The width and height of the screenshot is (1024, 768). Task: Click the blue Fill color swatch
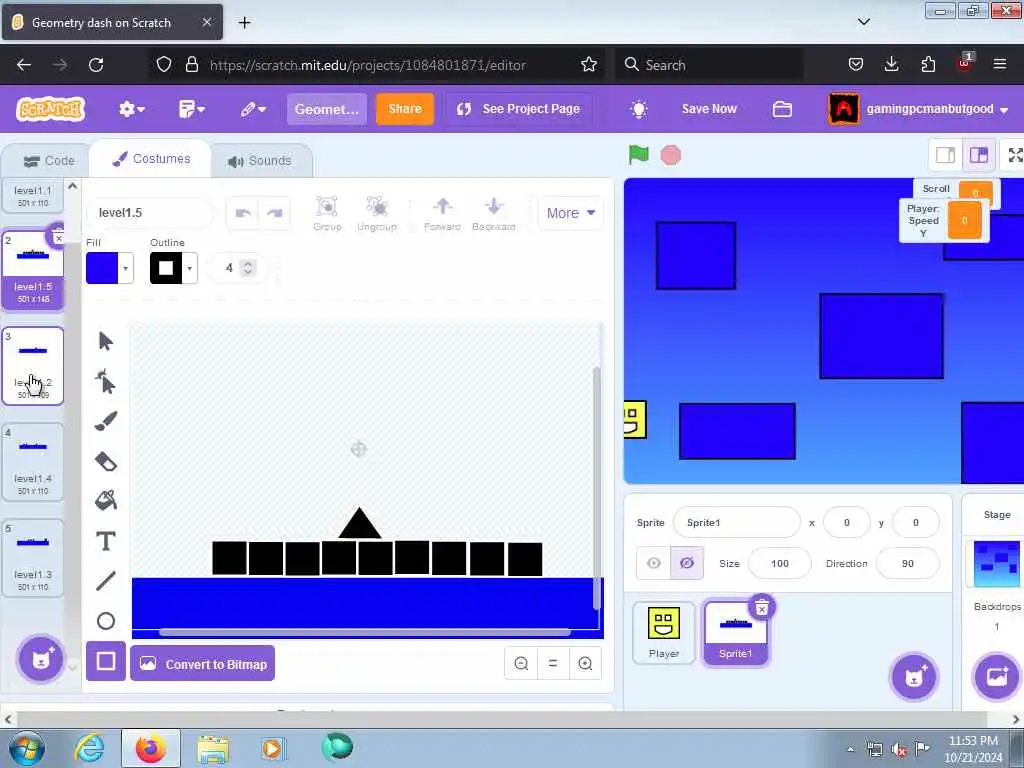(102, 268)
